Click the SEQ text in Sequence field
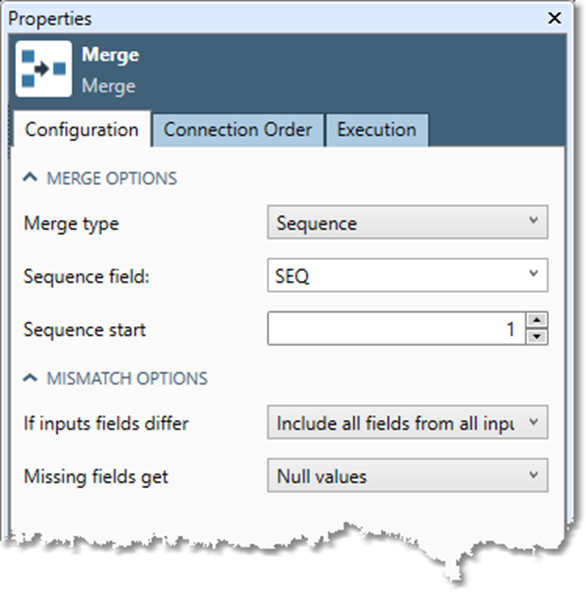 click(x=292, y=276)
